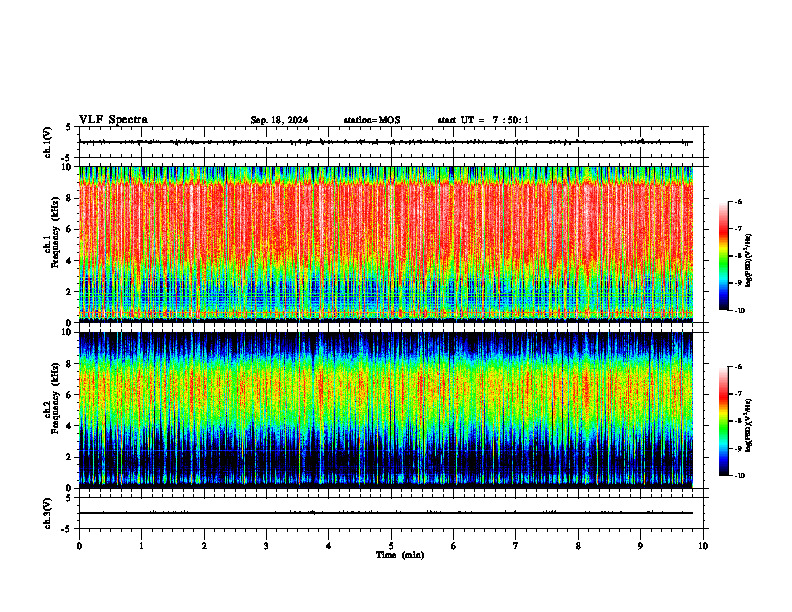Click the ch.1 voltage waveform trace
The image size is (792, 612).
point(386,142)
